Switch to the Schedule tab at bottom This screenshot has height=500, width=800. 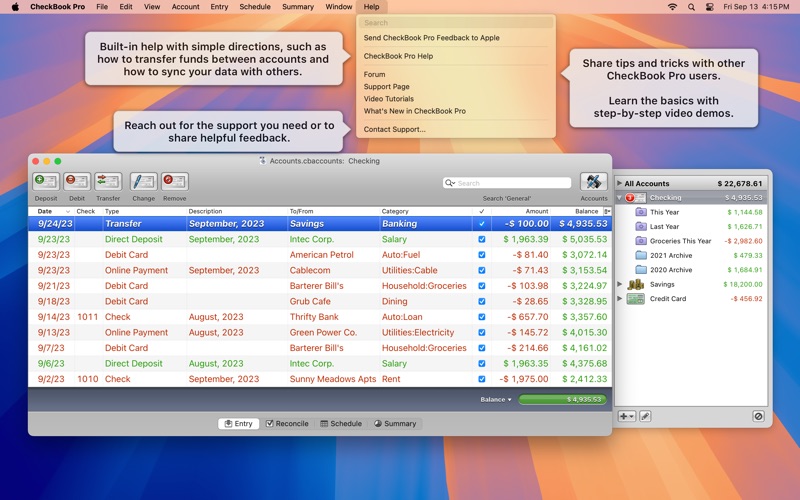tap(341, 423)
